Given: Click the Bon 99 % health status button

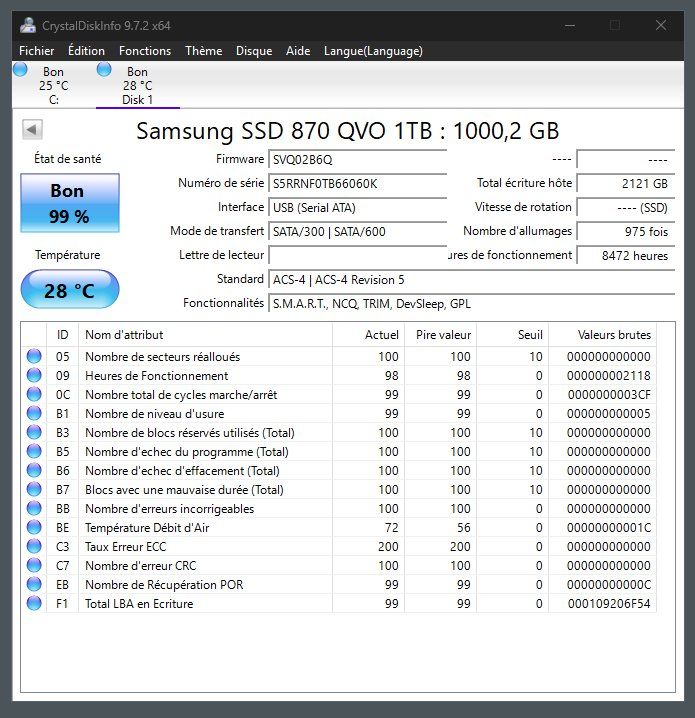Looking at the screenshot, I should pos(70,203).
